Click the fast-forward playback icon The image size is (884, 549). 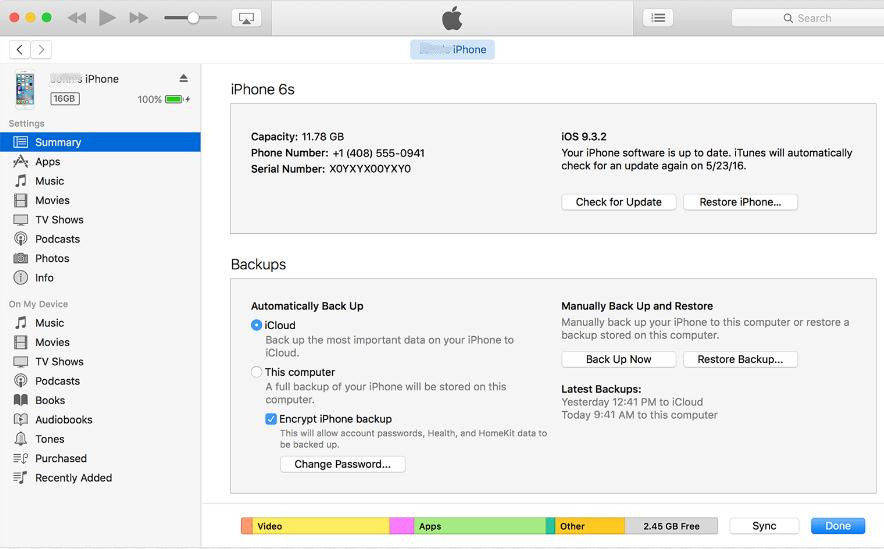[139, 18]
